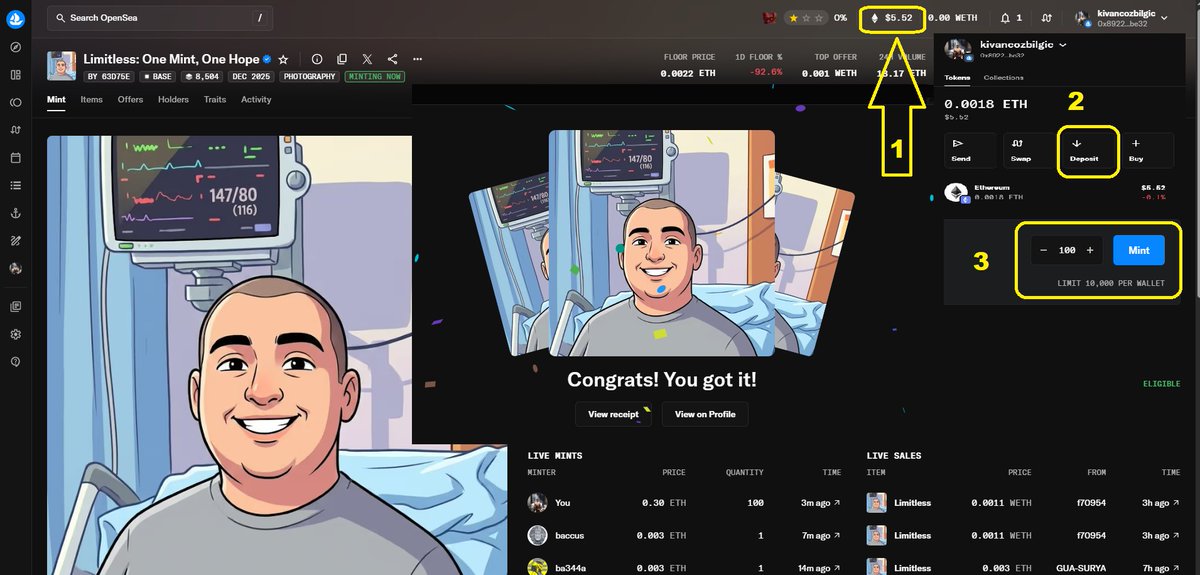1200x575 pixels.
Task: Open the '3m ago' transaction link
Action: coord(822,503)
